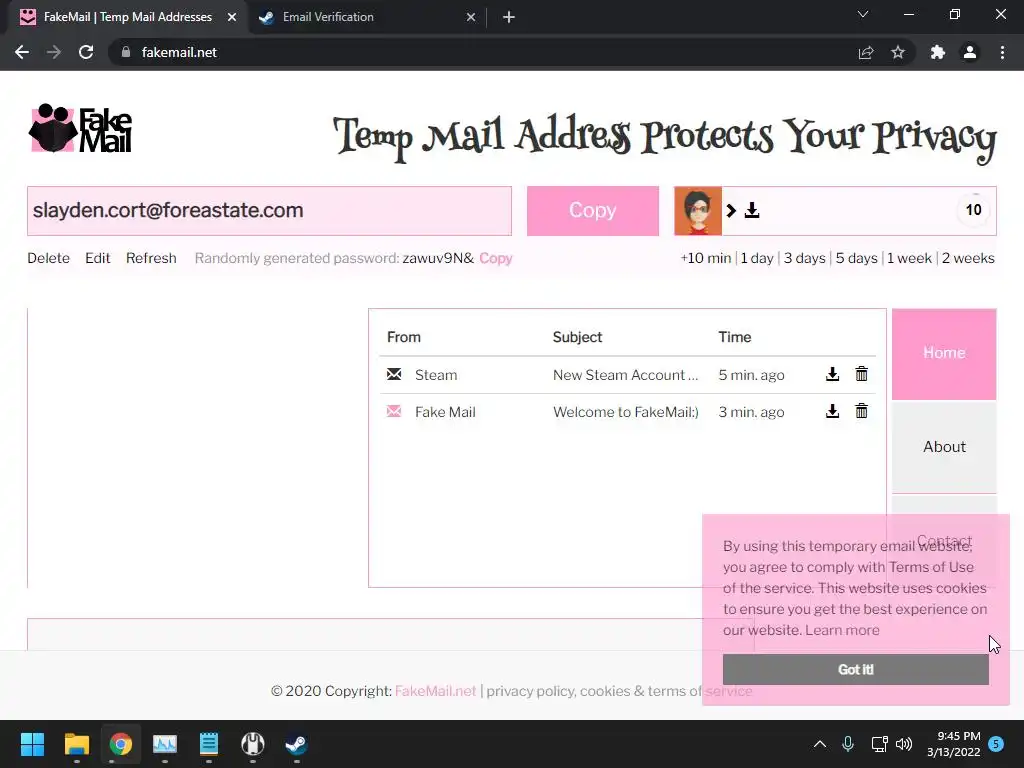The width and height of the screenshot is (1024, 768).
Task: Open the Welcome to FakeMail:) email
Action: point(626,412)
